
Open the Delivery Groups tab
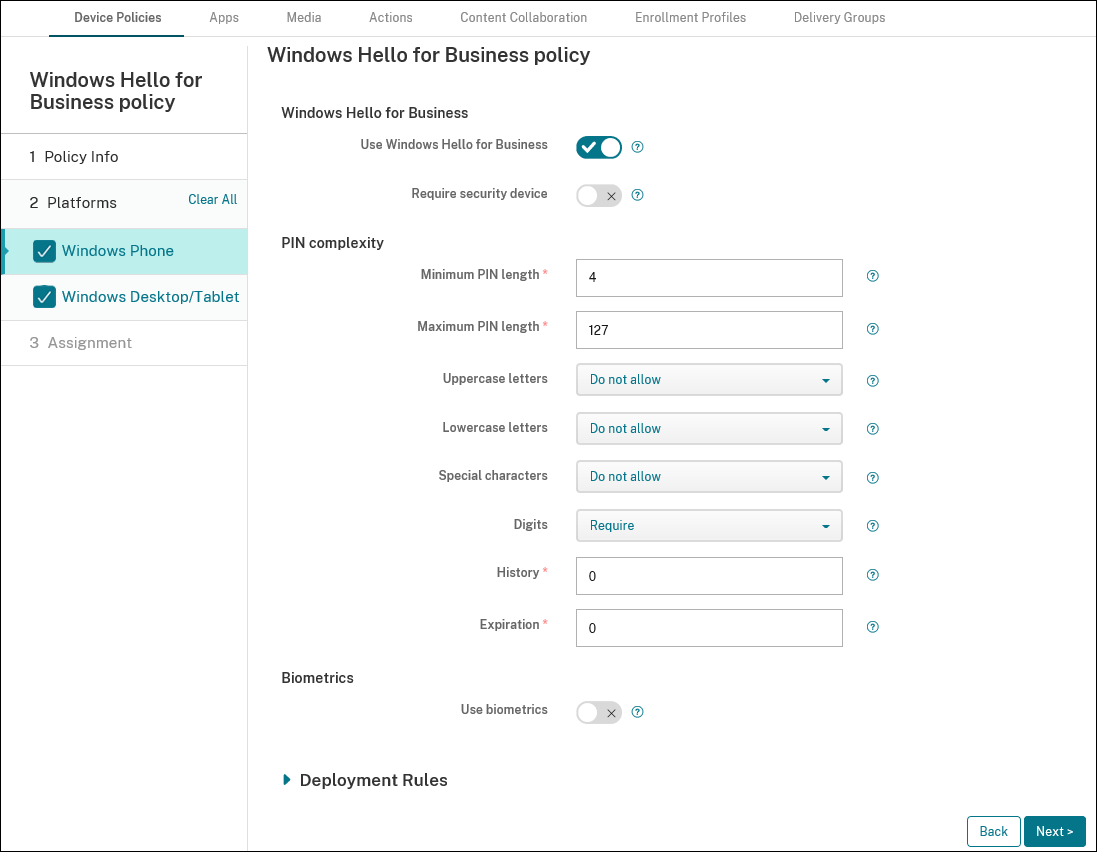839,17
